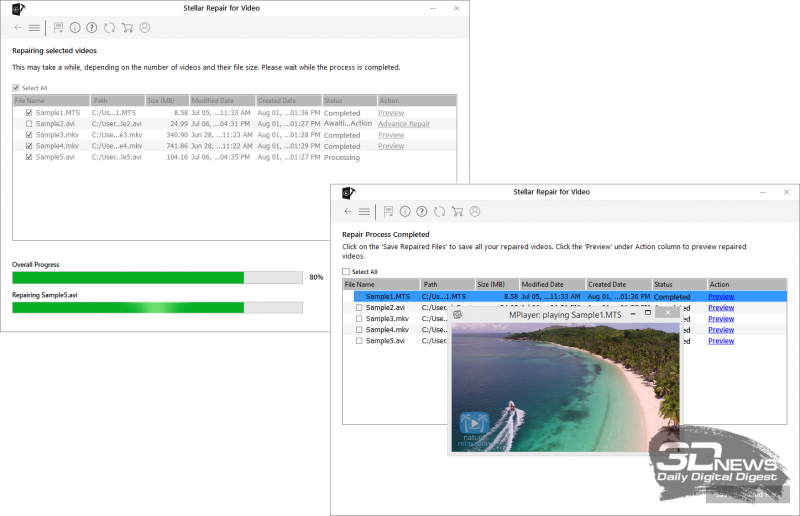Check Sample3.mkv in the completed window

tap(359, 318)
